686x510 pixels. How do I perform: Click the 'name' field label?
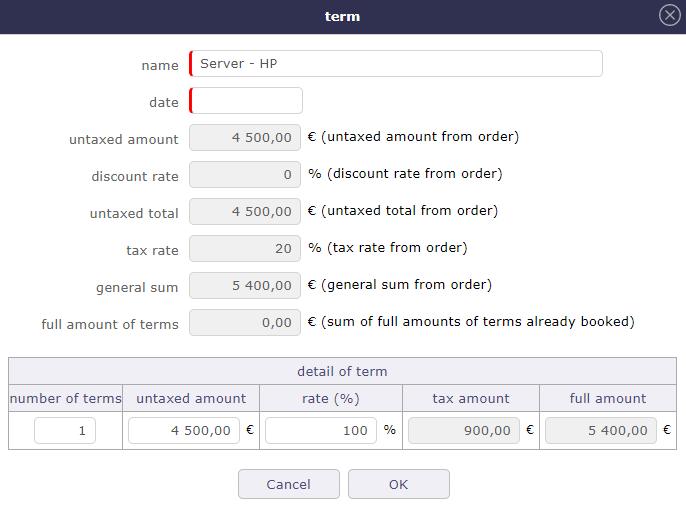pyautogui.click(x=160, y=66)
